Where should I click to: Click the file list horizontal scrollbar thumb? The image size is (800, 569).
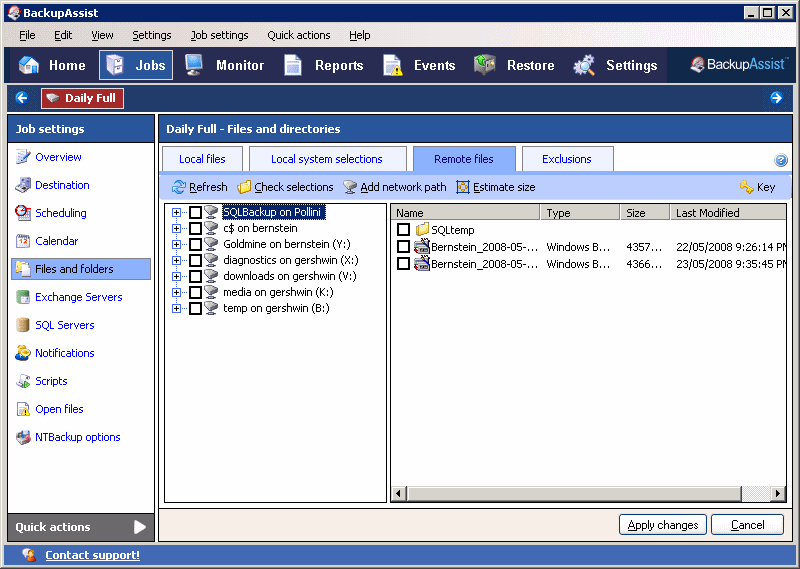pyautogui.click(x=574, y=493)
